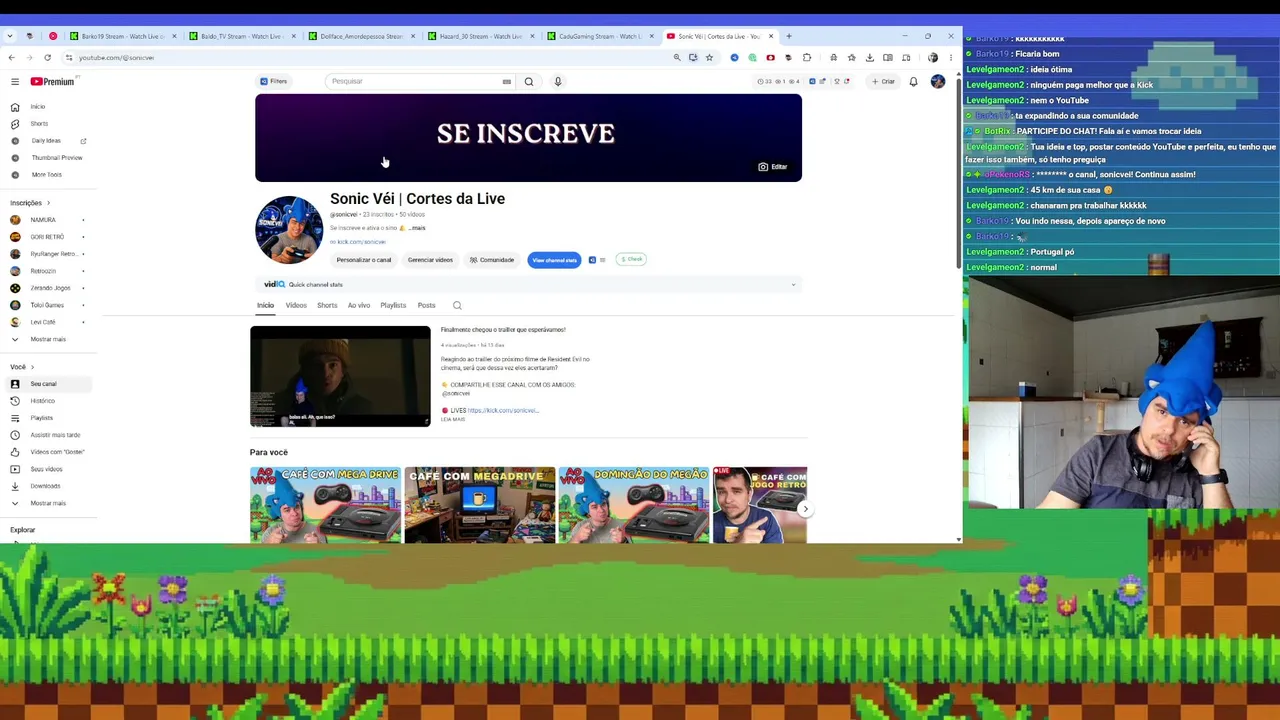Reload the page in the browser
Image resolution: width=1280 pixels, height=720 pixels.
[x=47, y=57]
